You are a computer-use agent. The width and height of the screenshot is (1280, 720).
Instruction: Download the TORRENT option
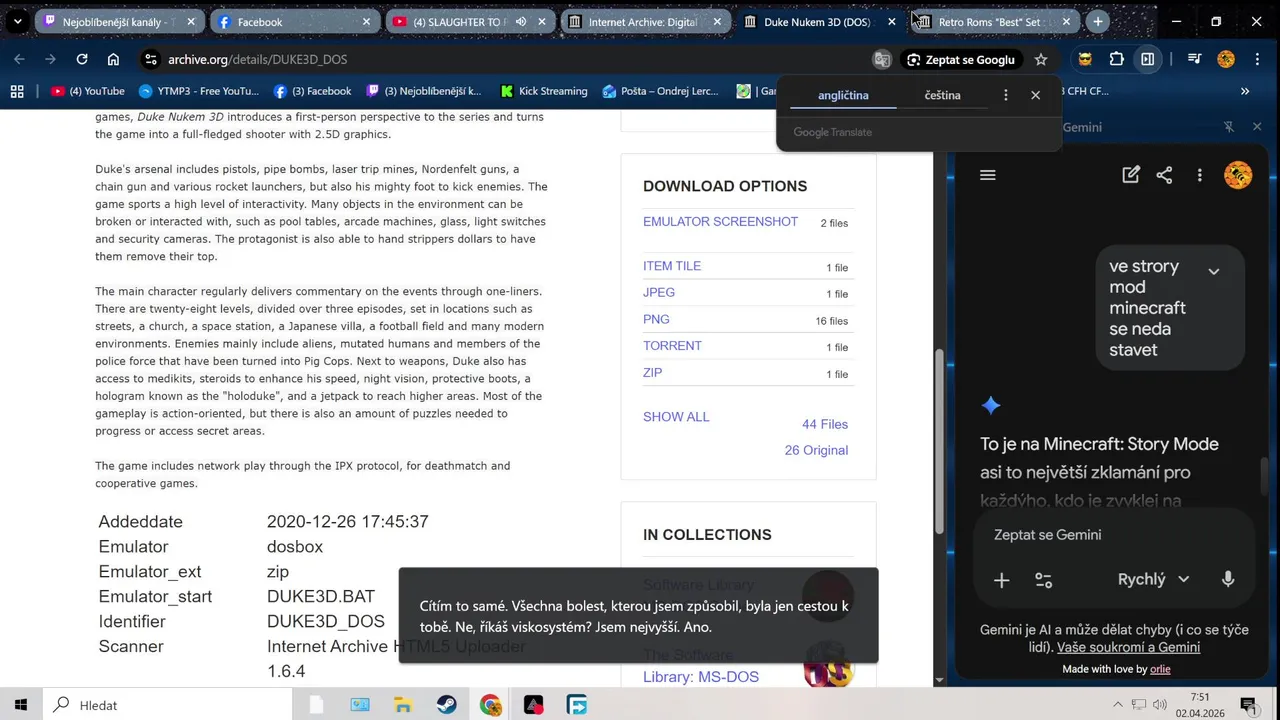click(672, 346)
